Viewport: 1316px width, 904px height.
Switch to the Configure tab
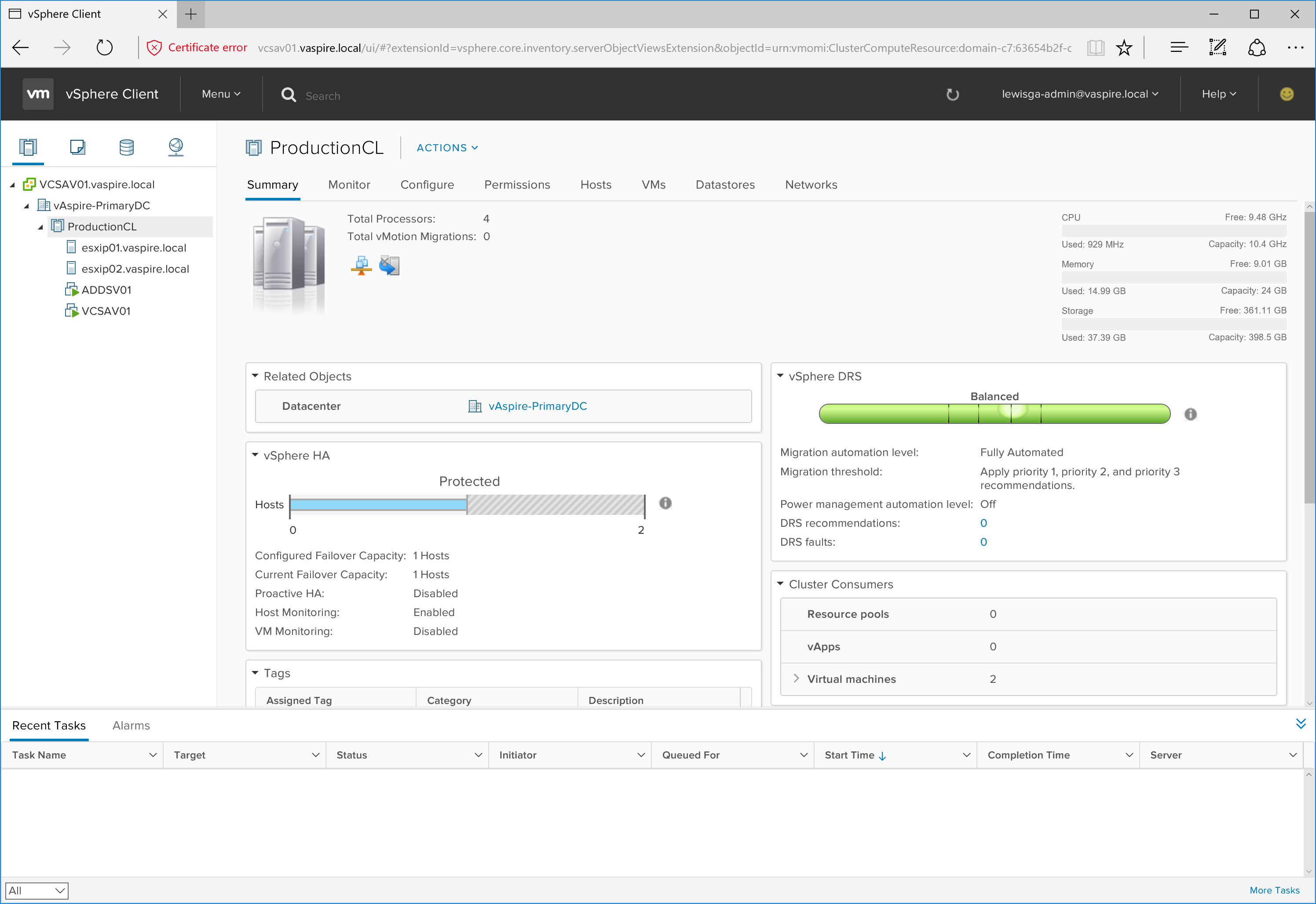pyautogui.click(x=427, y=184)
